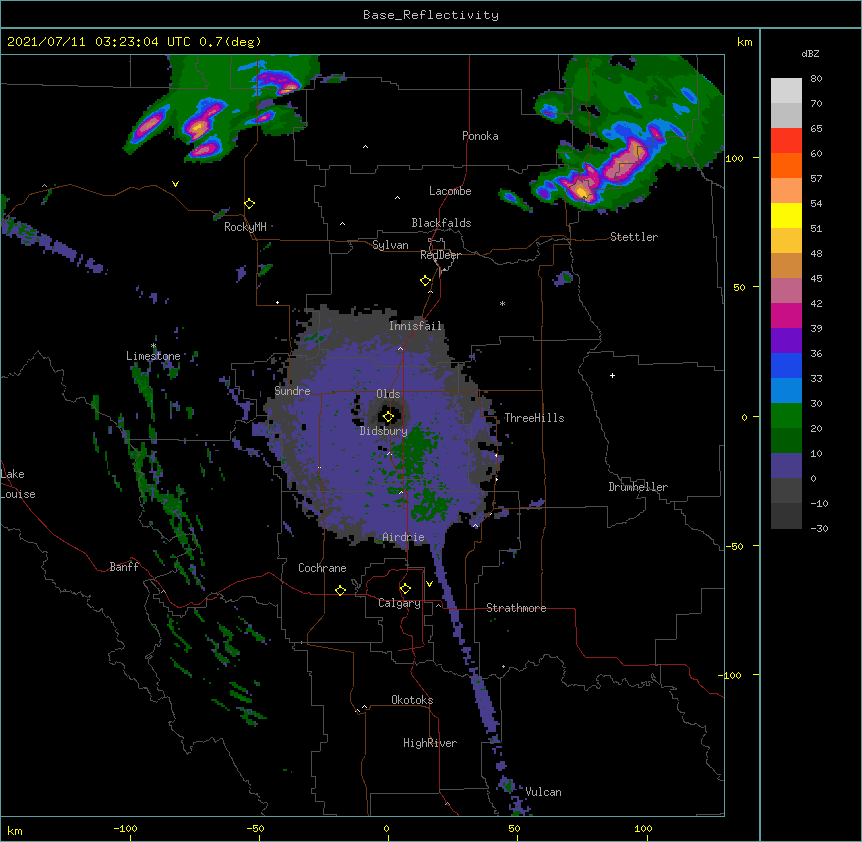862x842 pixels.
Task: Click the -30 value at legend bottom
Action: (819, 528)
